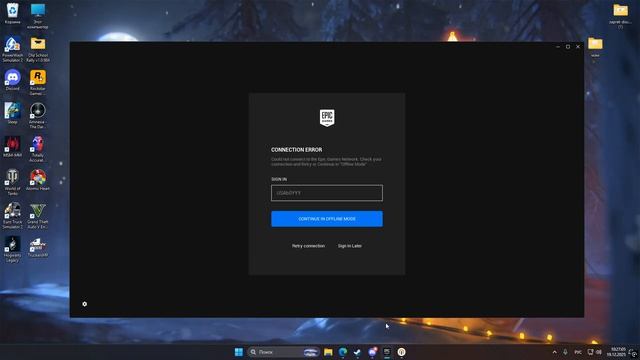Select Grand Theft Auto V shortcut

pyautogui.click(x=38, y=216)
